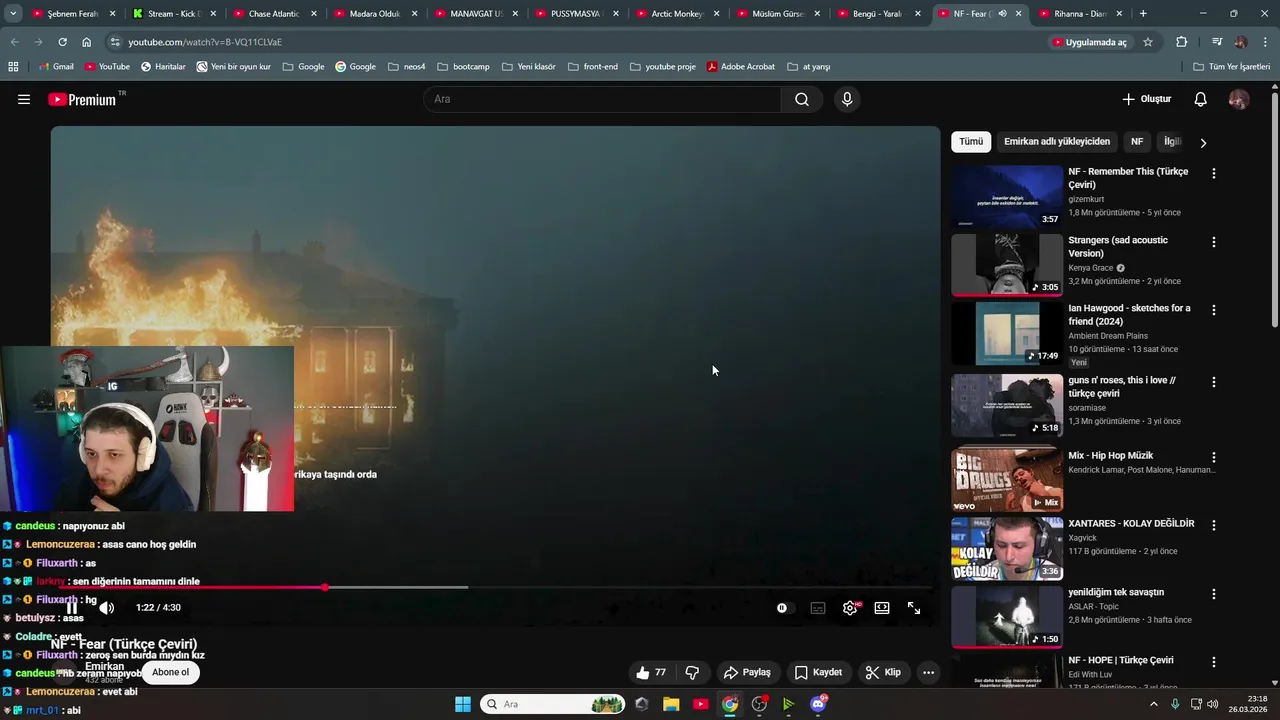1280x720 pixels.
Task: Switch to the Rihanna - Diamonds browser tab
Action: (x=1080, y=14)
